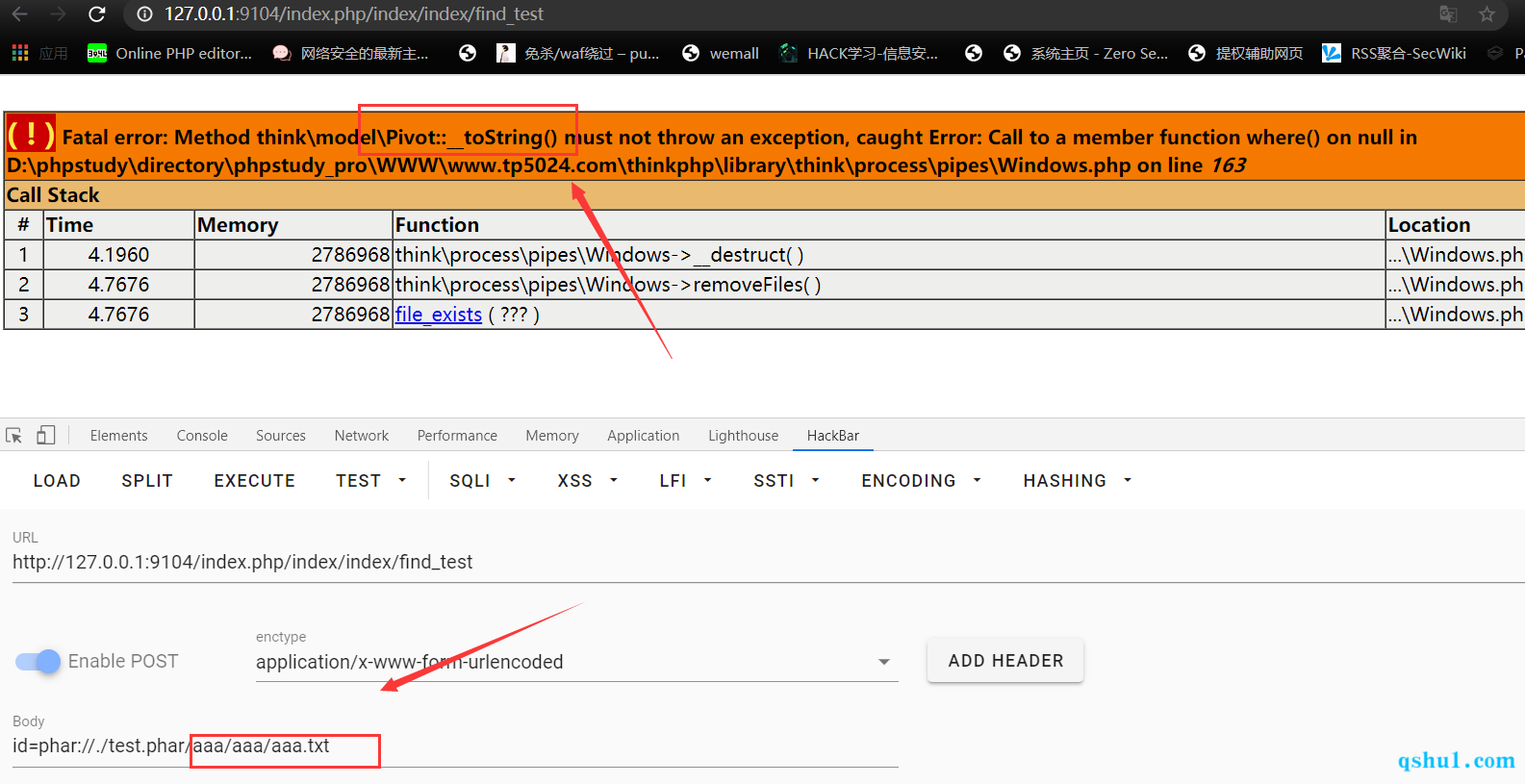Go forward using the browser forward arrow

(58, 14)
